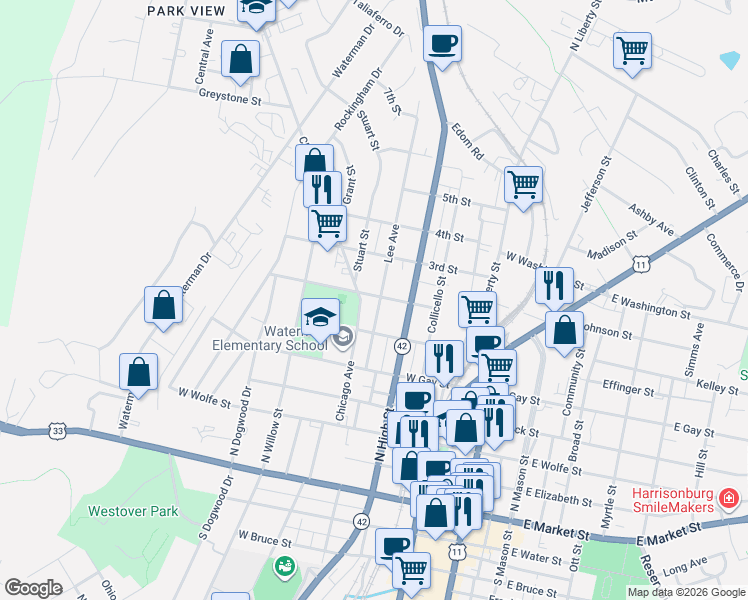Screen dimensions: 748x600
Task: Open the coffee cup marker on N High St
Action: [x=416, y=398]
